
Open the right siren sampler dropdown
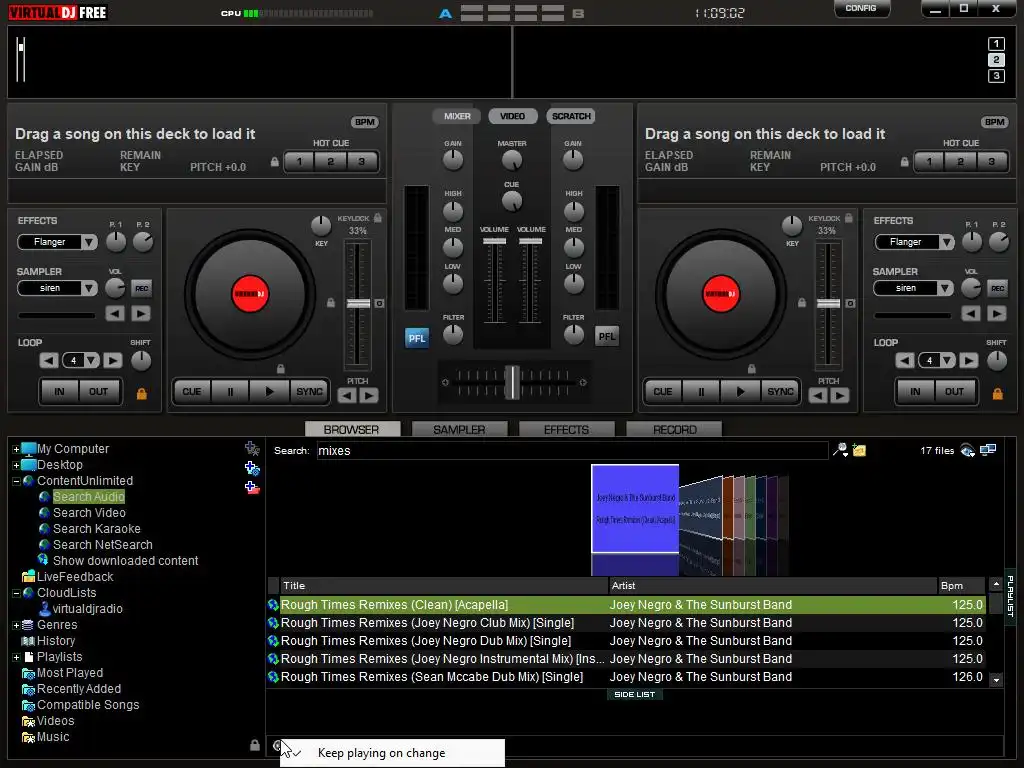click(945, 288)
